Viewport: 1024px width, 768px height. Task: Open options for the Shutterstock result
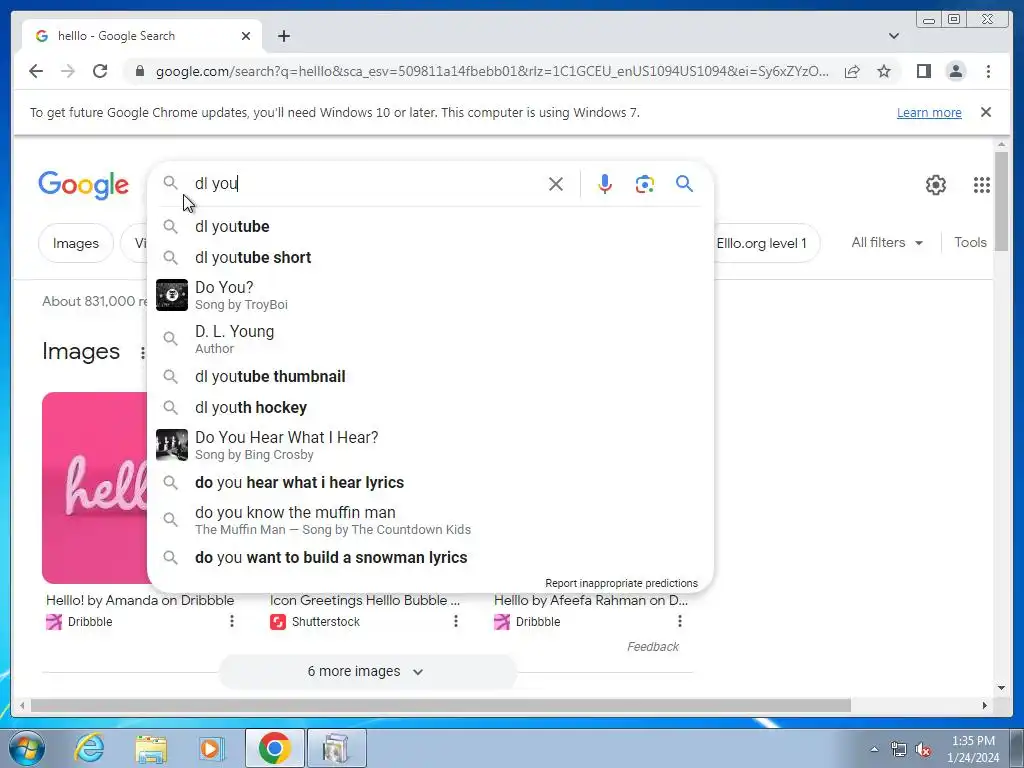click(x=455, y=621)
